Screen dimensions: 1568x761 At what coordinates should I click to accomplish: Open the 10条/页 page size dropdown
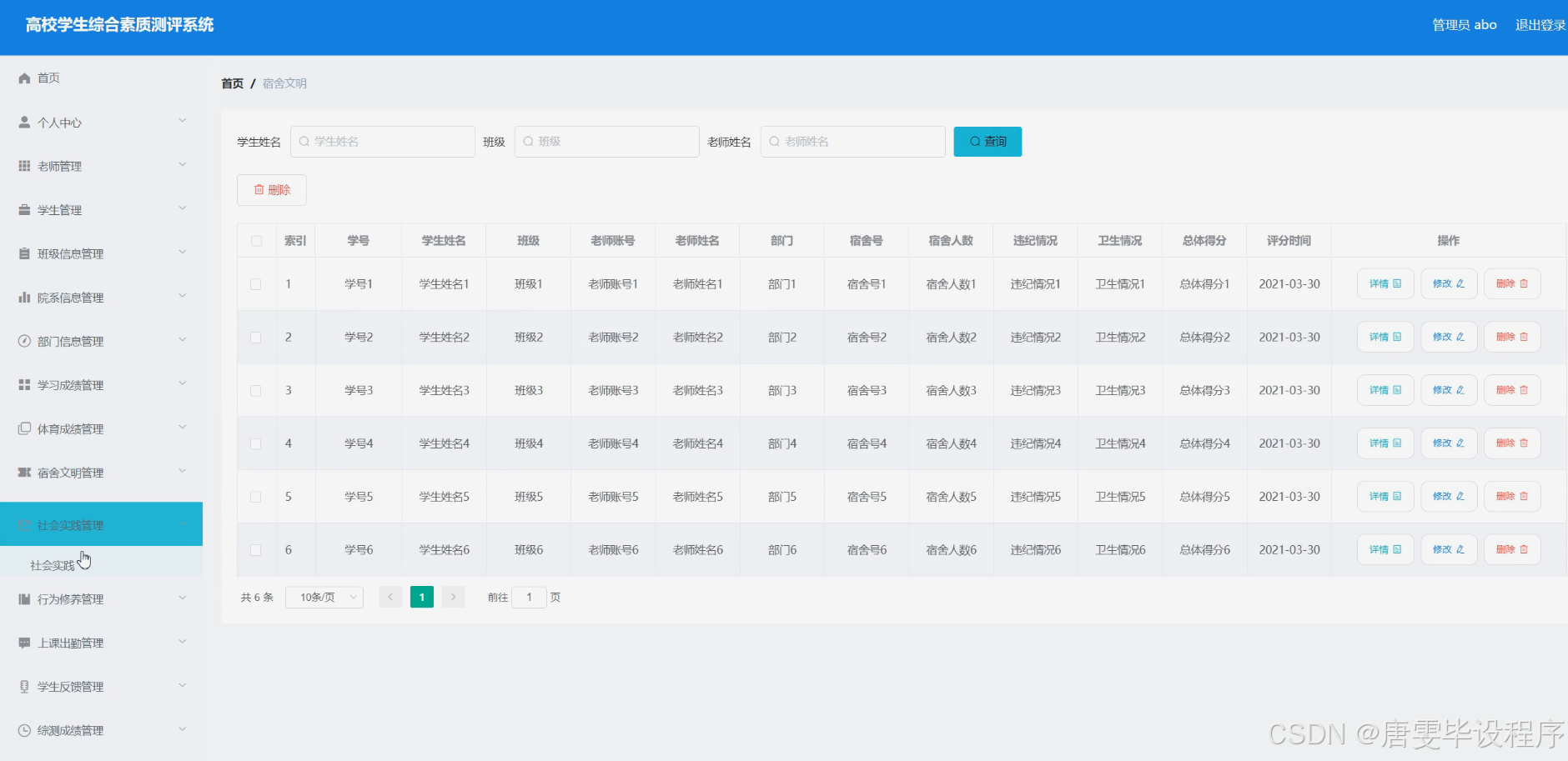(324, 597)
